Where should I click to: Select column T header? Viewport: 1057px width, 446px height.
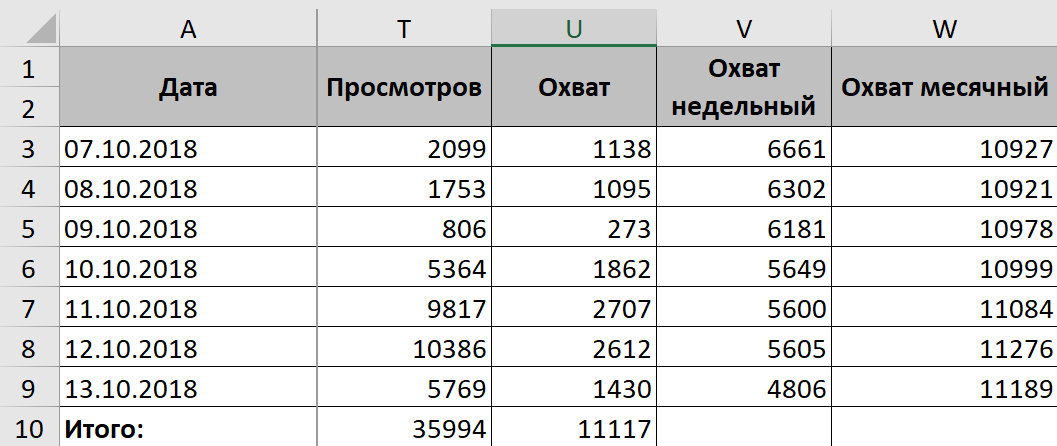(404, 28)
